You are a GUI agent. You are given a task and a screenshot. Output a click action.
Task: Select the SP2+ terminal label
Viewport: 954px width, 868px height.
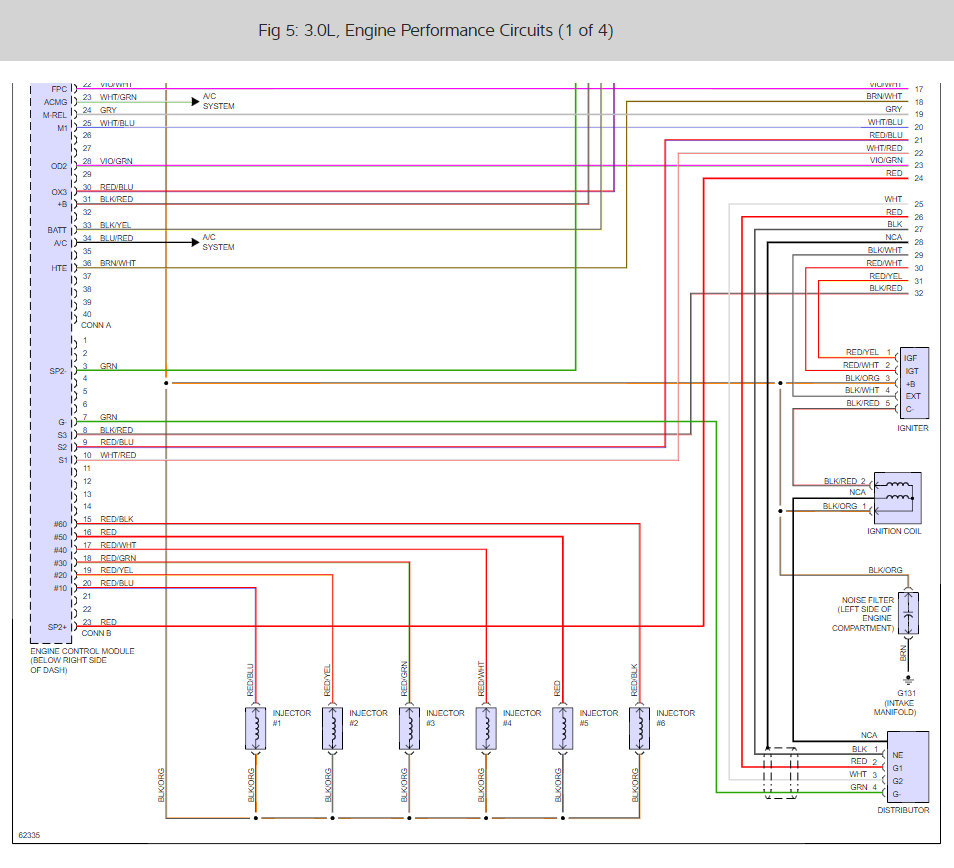coord(56,626)
